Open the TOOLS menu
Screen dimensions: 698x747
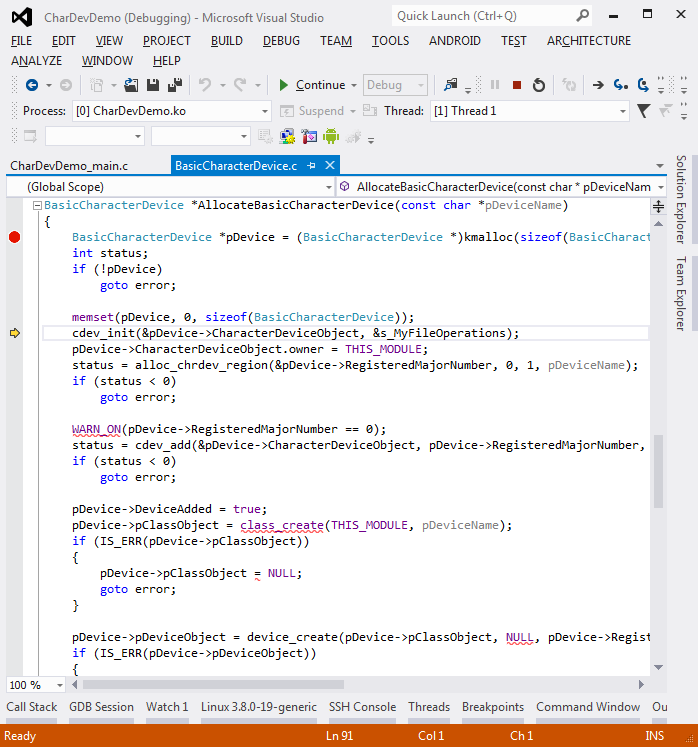pyautogui.click(x=390, y=41)
